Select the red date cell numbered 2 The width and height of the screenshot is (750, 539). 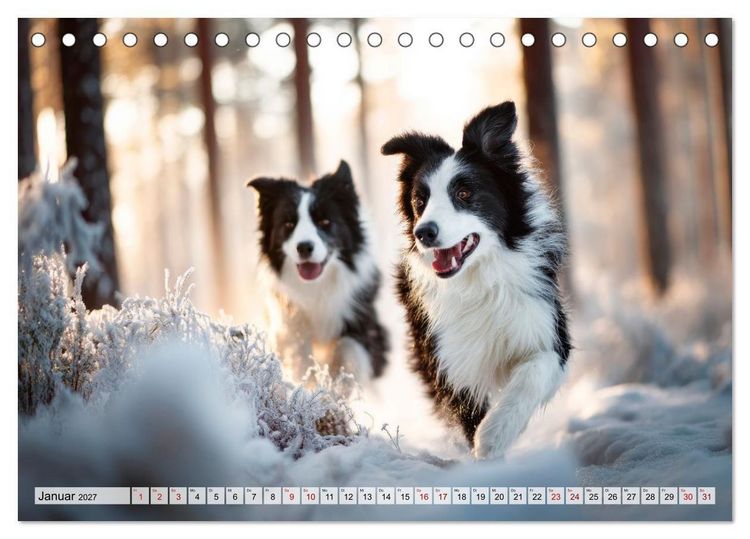click(x=159, y=495)
